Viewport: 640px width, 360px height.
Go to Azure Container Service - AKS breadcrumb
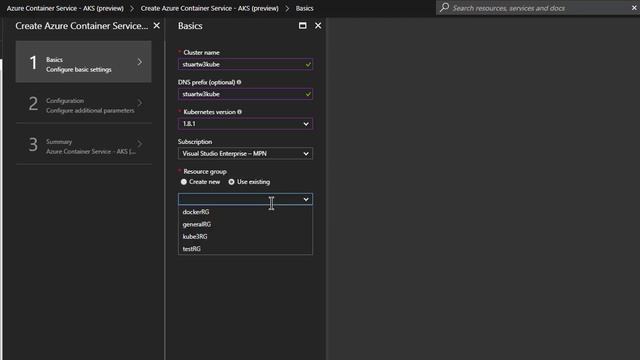65,8
